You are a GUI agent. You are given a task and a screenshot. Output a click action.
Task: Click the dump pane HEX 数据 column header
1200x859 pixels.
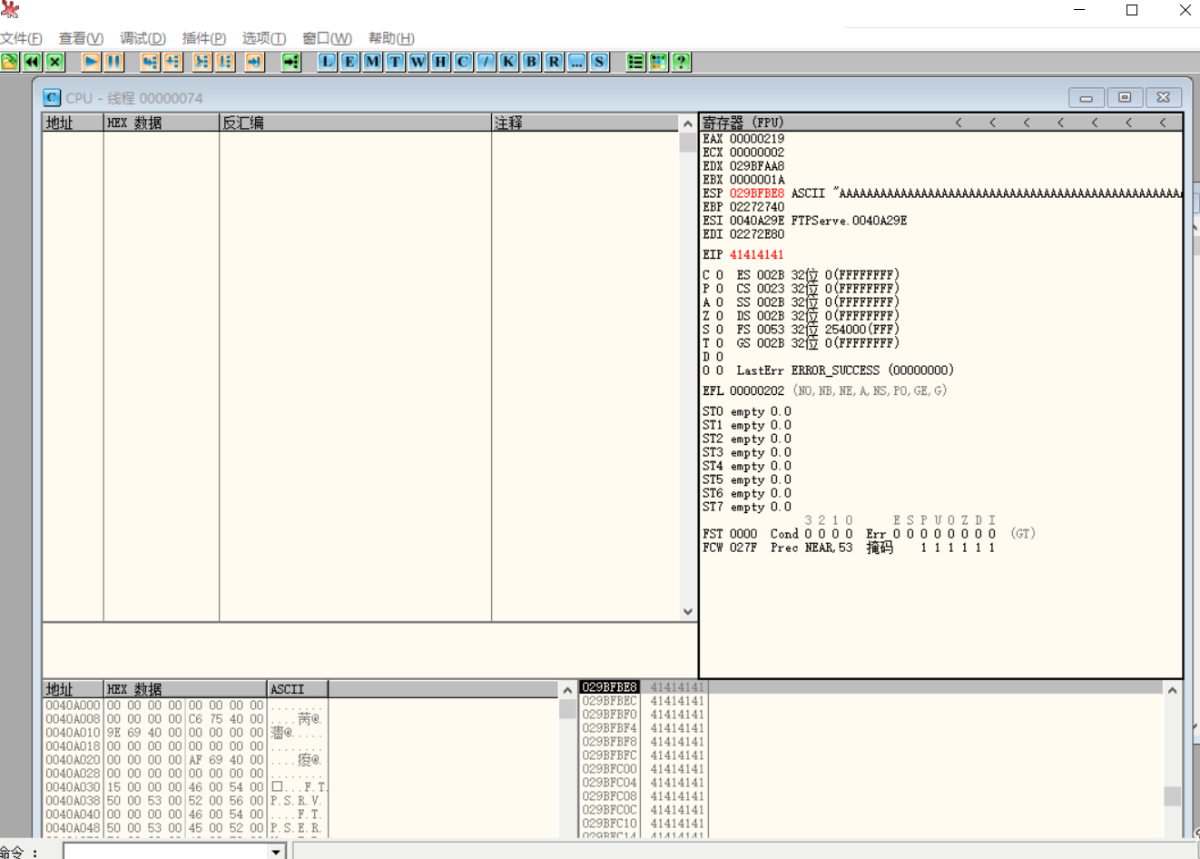[185, 689]
